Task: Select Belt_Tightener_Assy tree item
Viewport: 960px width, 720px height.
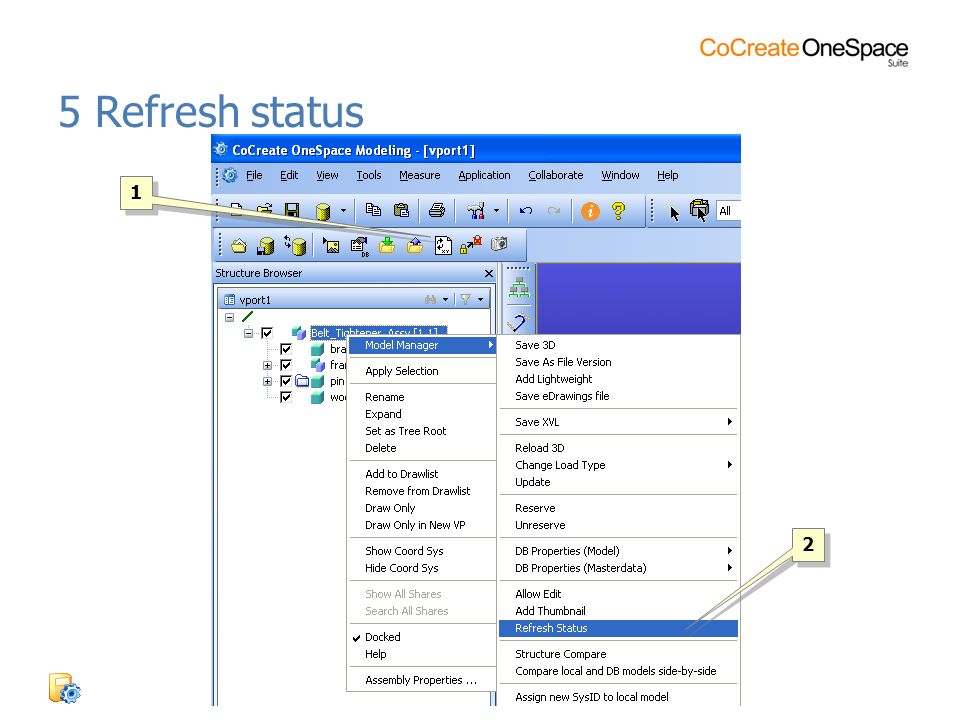Action: (378, 332)
